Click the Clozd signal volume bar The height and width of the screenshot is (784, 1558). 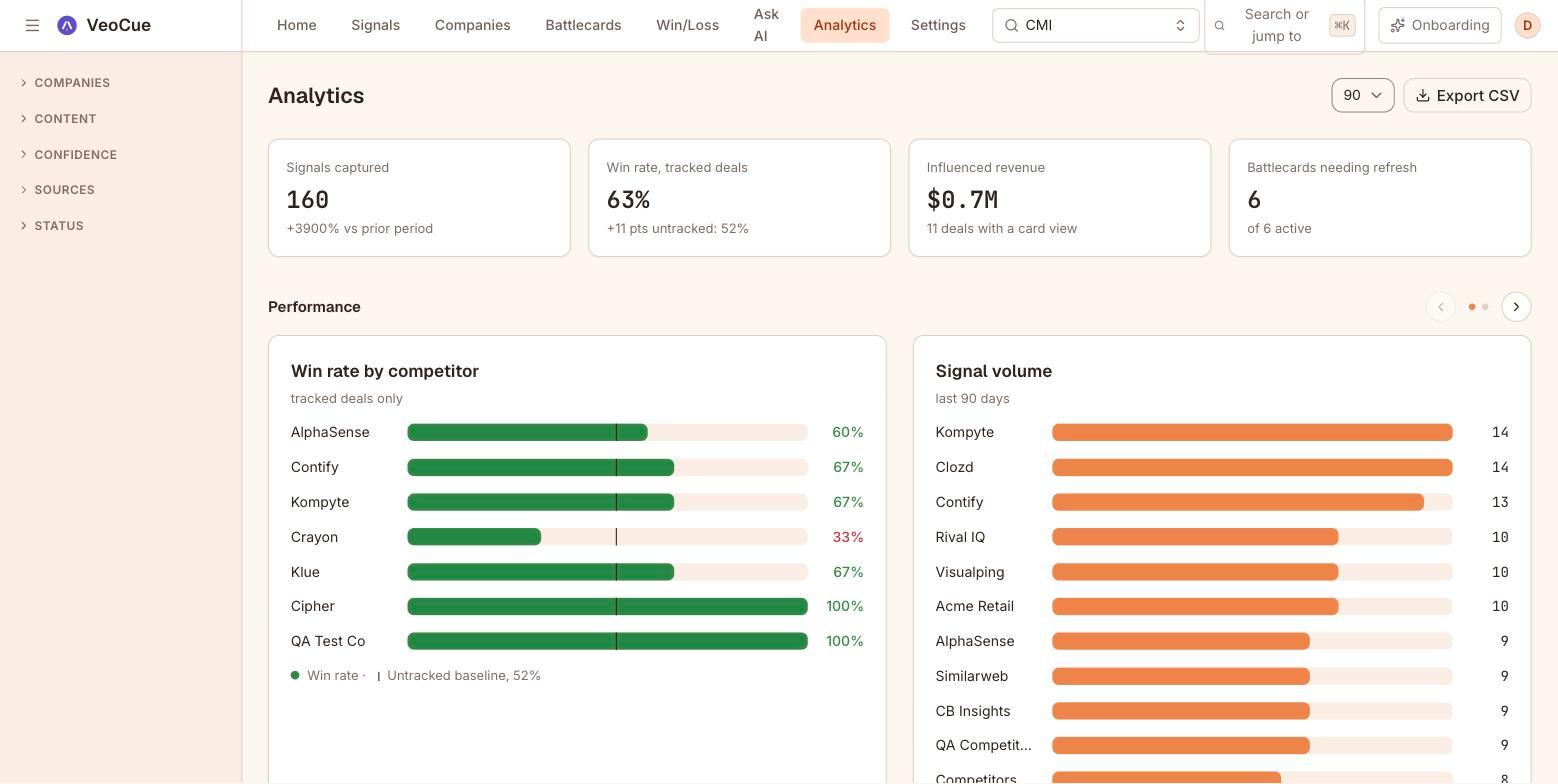point(1252,467)
